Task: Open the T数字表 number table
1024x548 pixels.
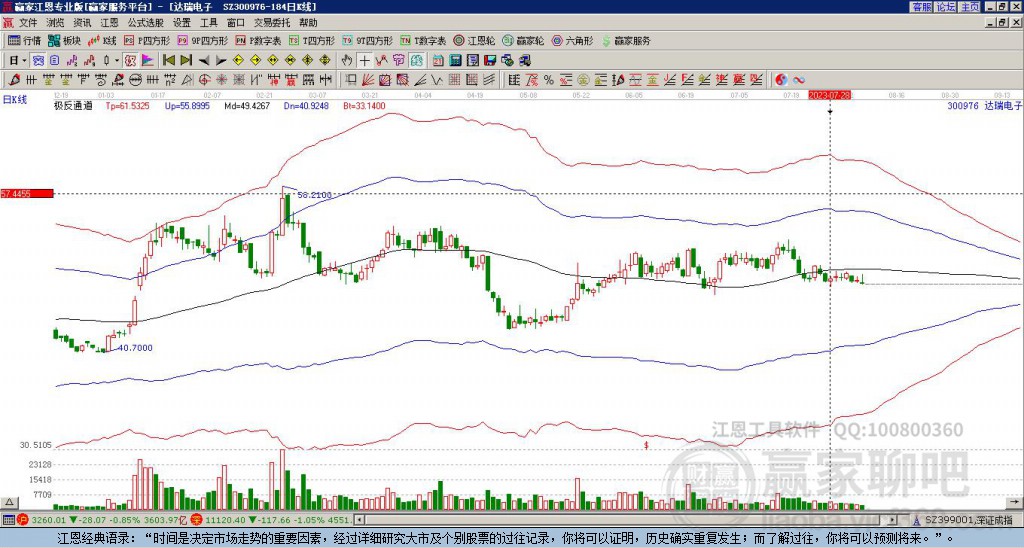Action: tap(423, 40)
